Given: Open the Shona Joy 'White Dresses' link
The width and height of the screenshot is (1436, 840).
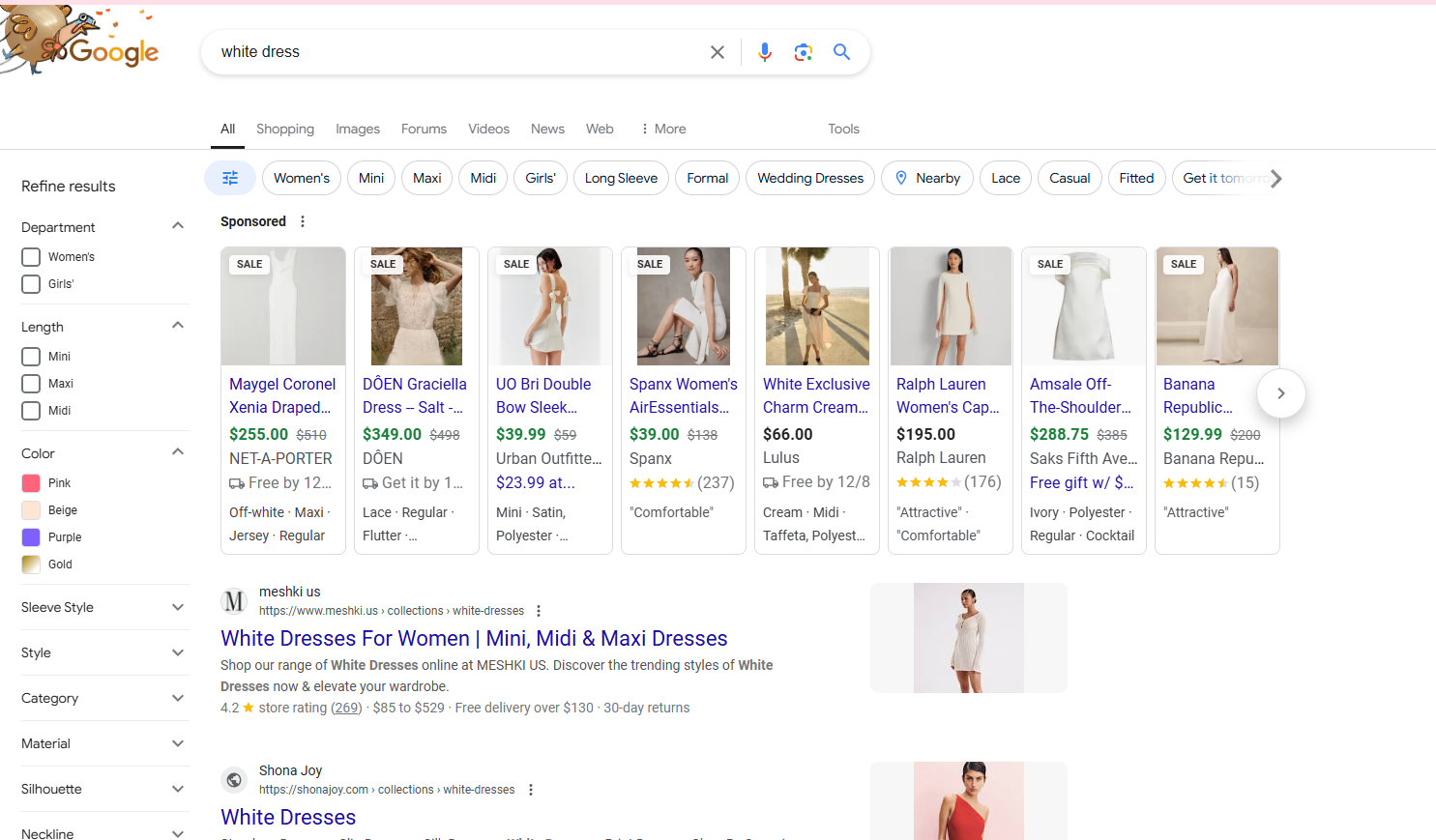Looking at the screenshot, I should pos(288,817).
